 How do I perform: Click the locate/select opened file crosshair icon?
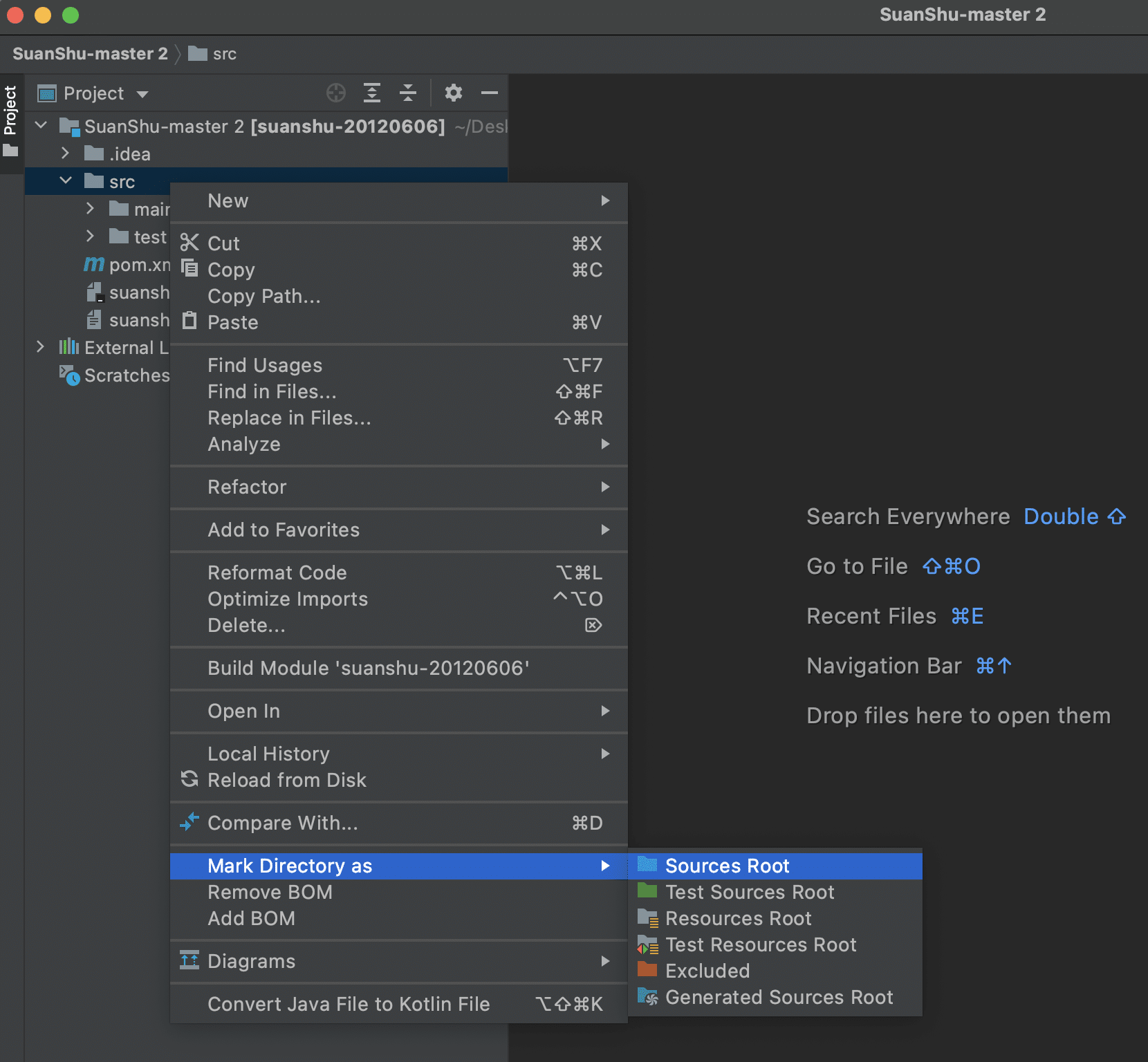(336, 93)
